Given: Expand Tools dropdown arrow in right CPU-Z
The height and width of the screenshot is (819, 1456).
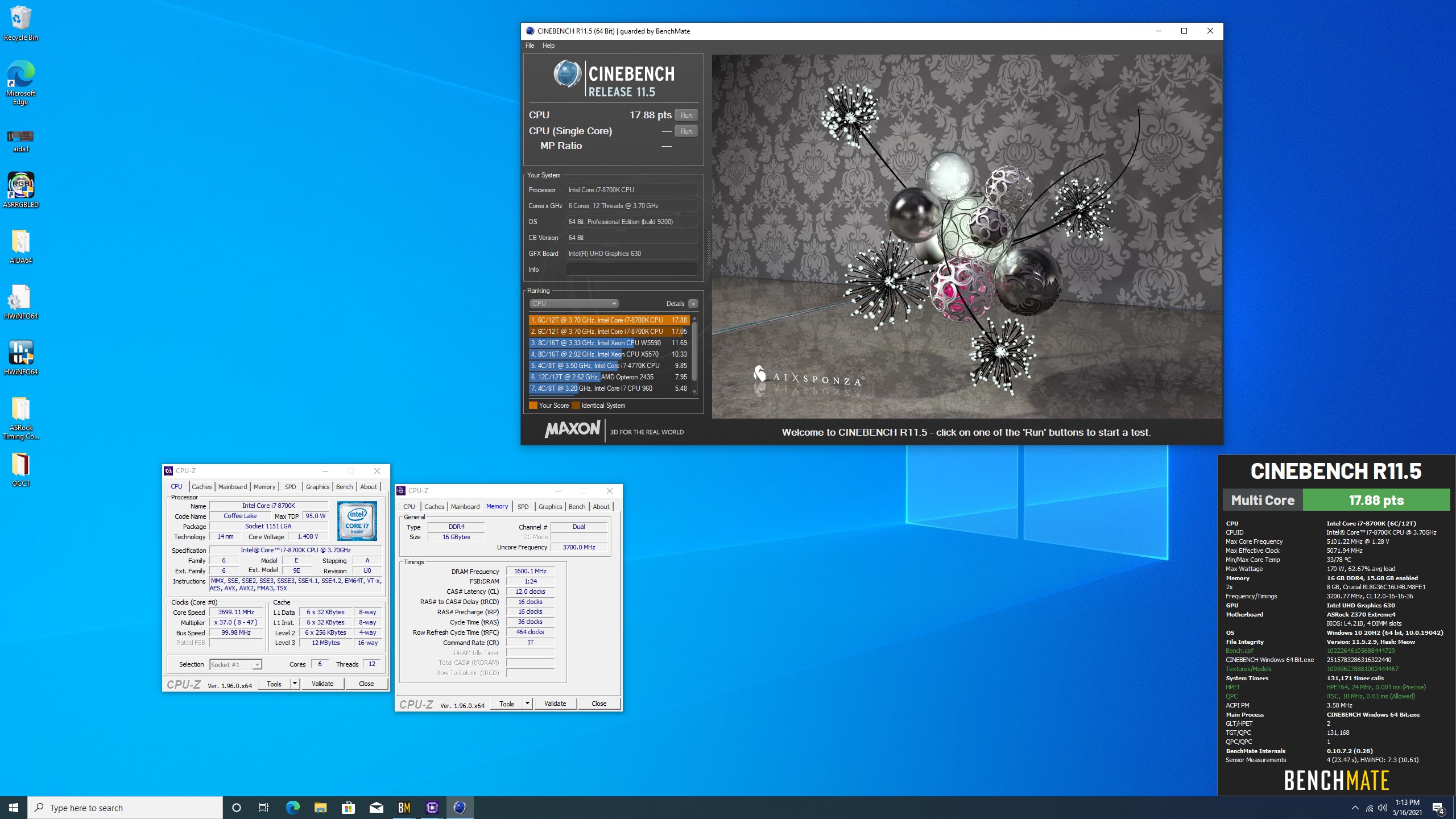Looking at the screenshot, I should tap(527, 704).
